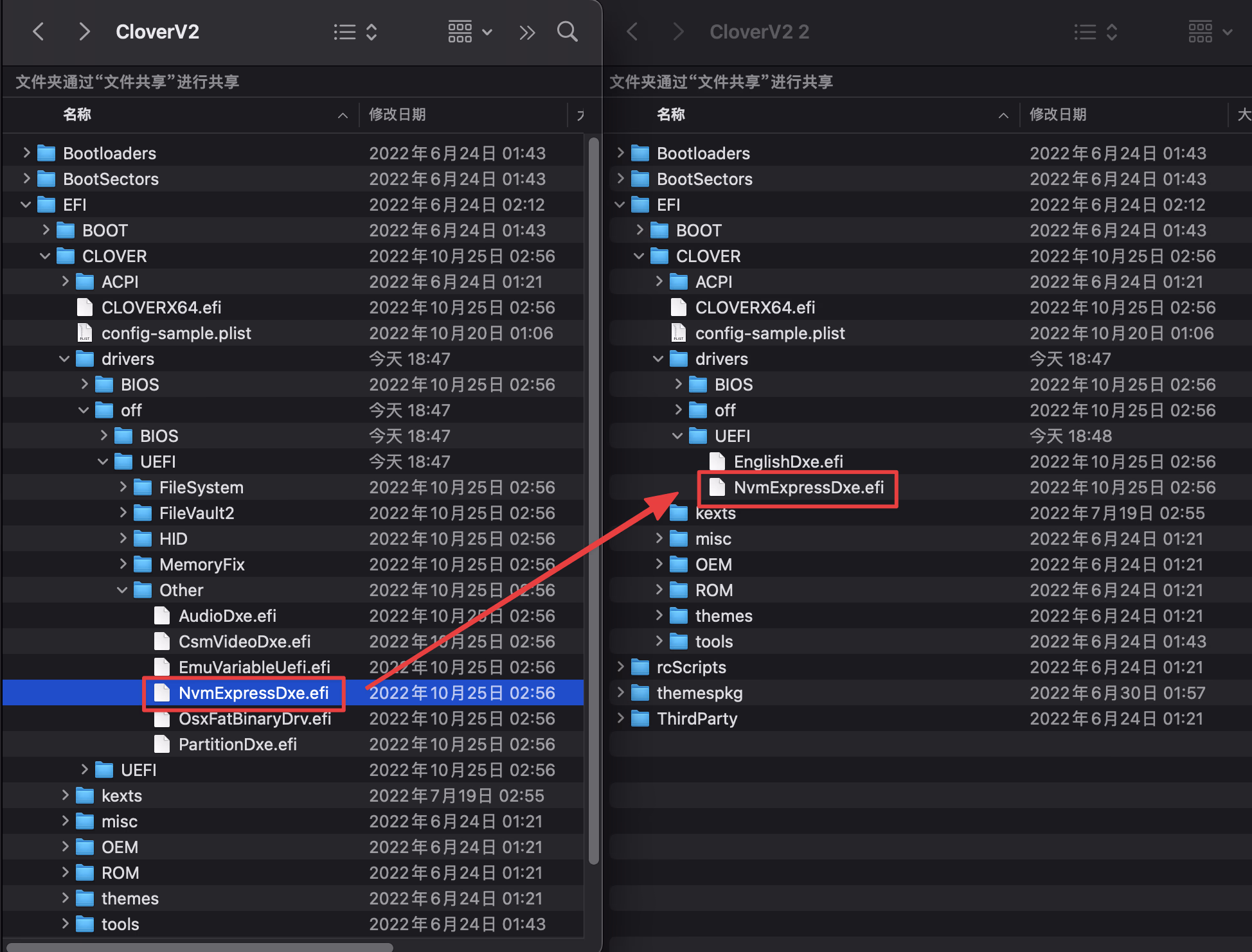Expand the off folder in right window
This screenshot has width=1252, height=952.
coord(678,410)
